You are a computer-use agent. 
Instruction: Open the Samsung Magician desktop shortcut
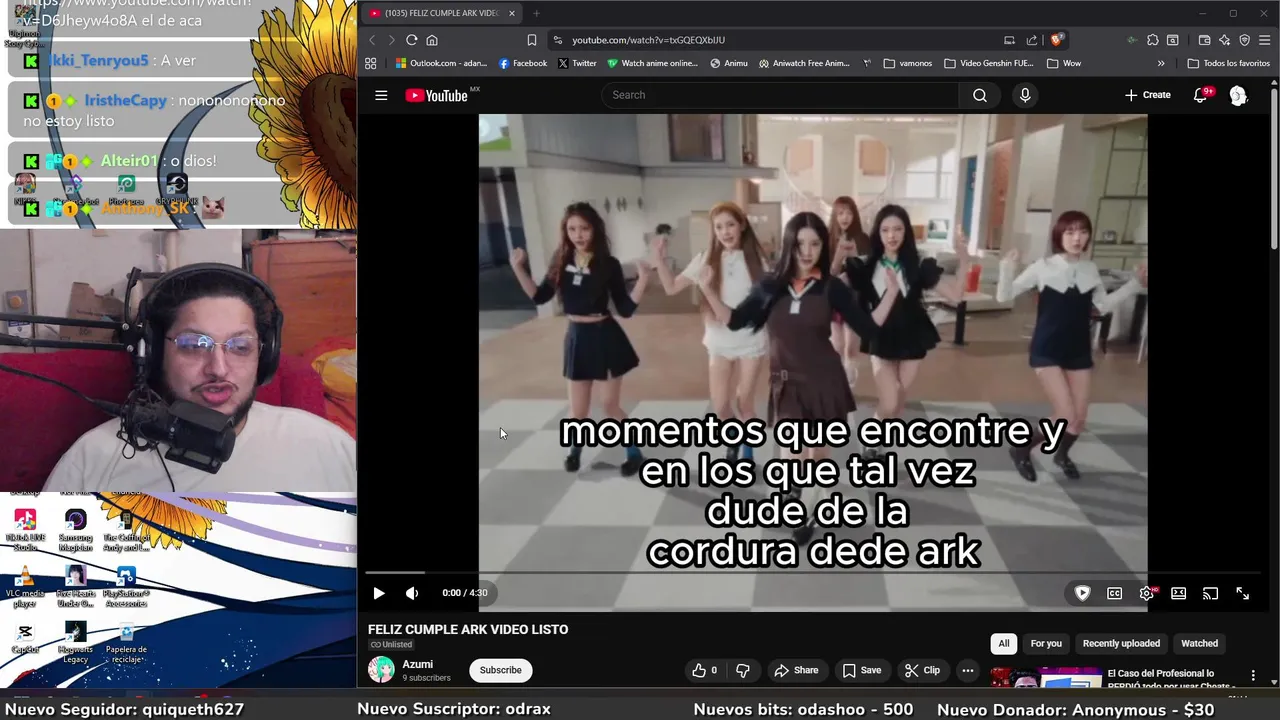tap(75, 530)
